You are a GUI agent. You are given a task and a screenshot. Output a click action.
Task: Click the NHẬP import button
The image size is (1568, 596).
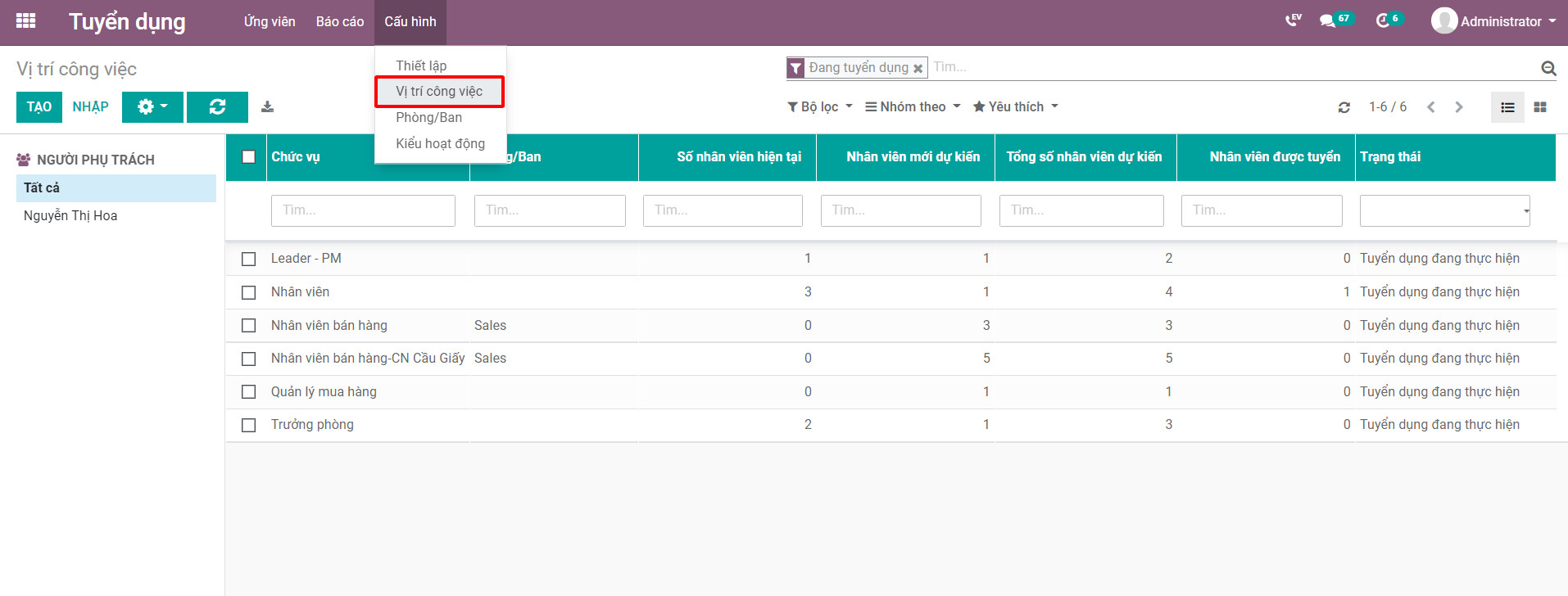(90, 106)
